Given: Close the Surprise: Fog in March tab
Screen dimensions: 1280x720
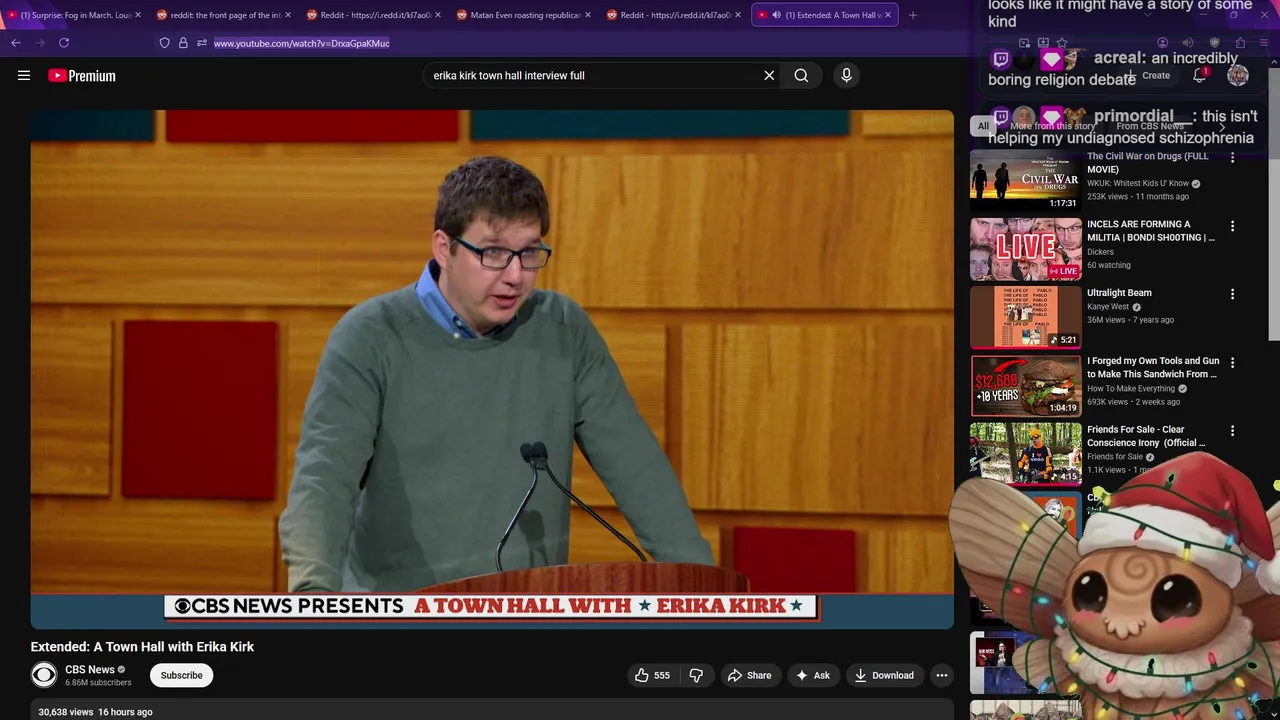Looking at the screenshot, I should click(x=138, y=15).
